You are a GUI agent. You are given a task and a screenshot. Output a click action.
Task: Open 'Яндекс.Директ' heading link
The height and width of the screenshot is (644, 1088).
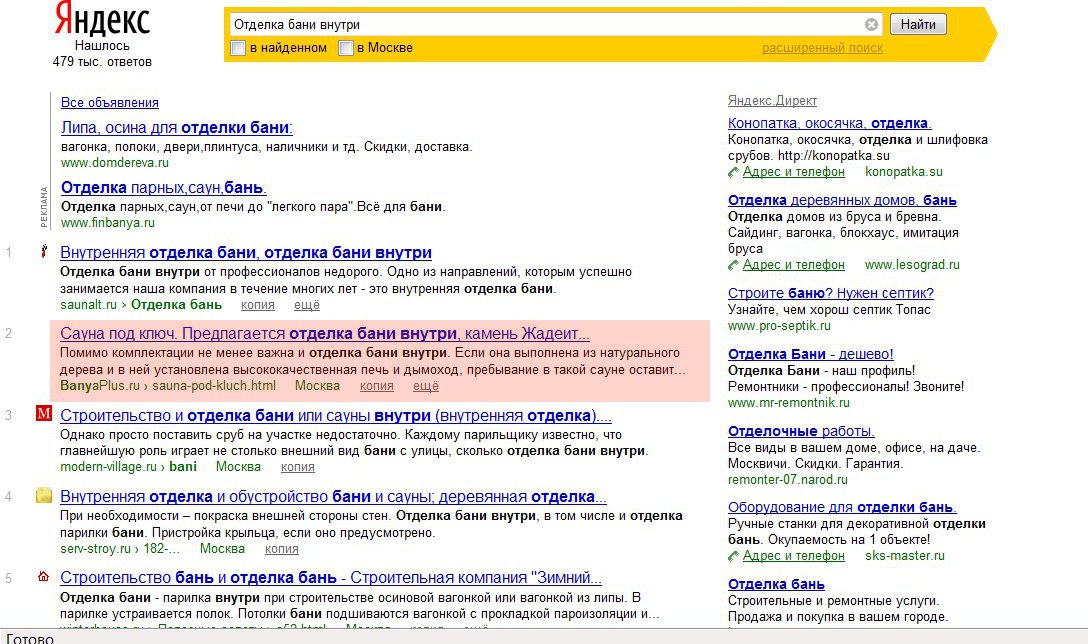click(772, 101)
